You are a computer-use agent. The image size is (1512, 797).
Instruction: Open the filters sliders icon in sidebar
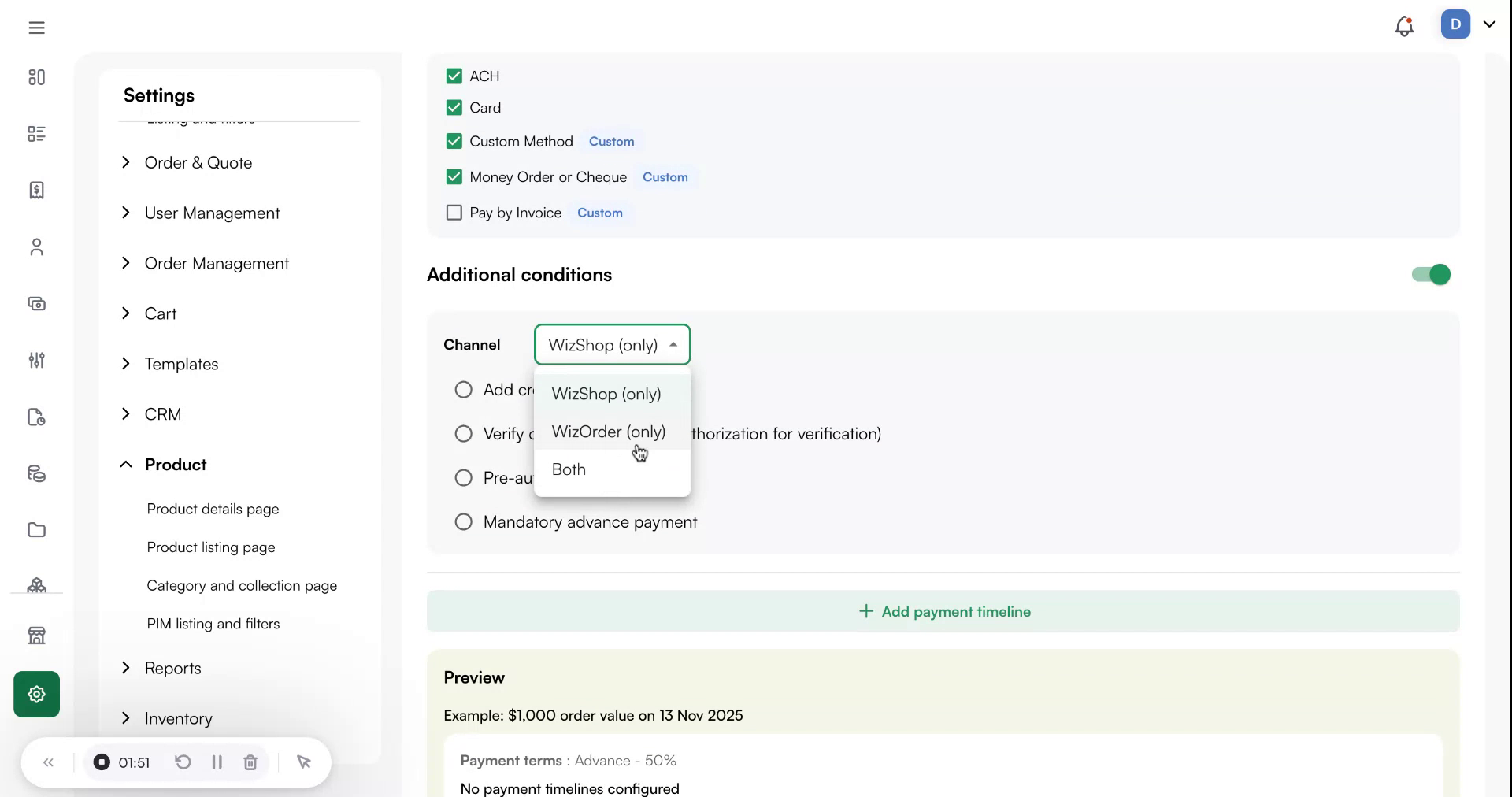click(x=36, y=361)
